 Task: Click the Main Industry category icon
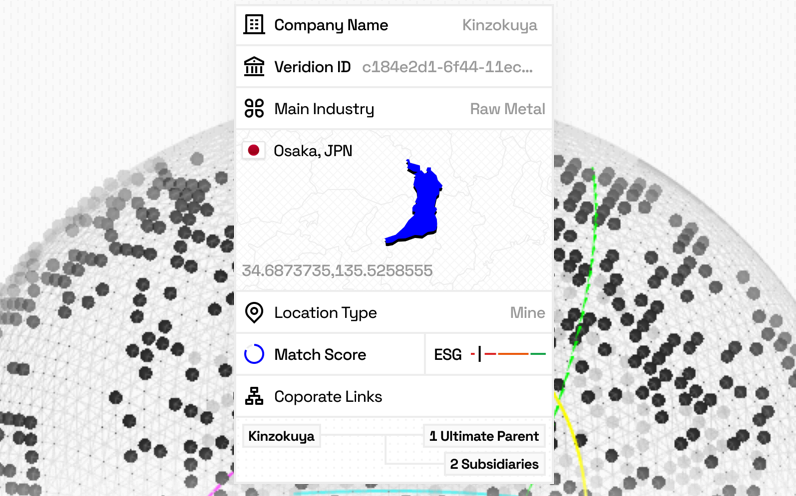point(254,109)
